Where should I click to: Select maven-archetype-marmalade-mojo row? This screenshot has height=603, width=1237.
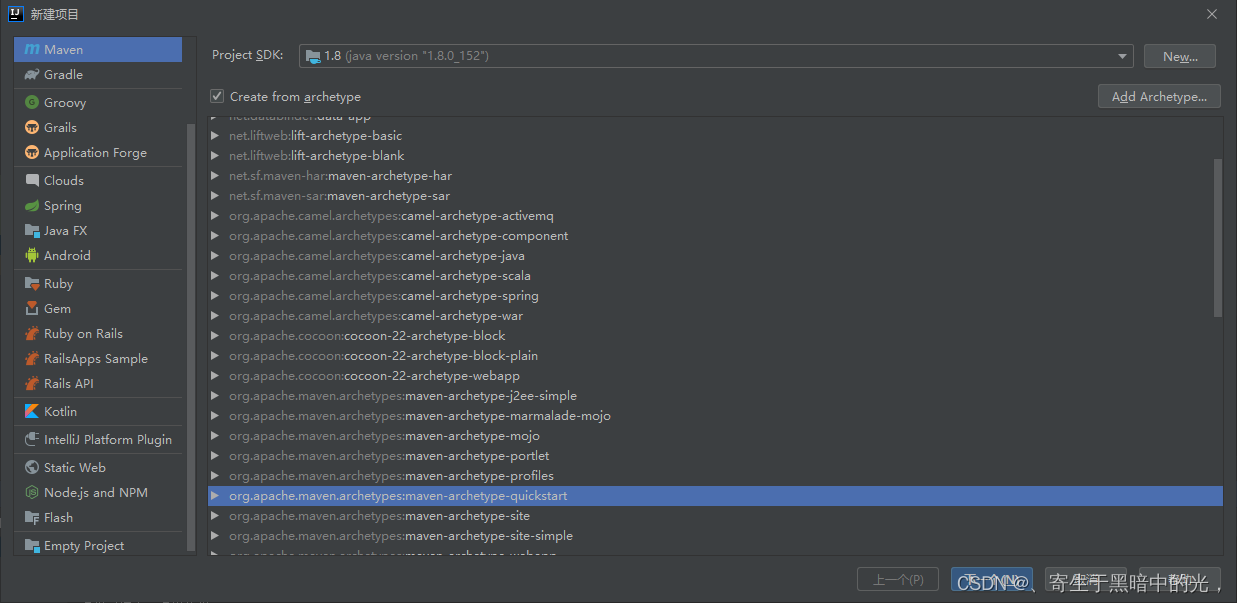pos(715,416)
